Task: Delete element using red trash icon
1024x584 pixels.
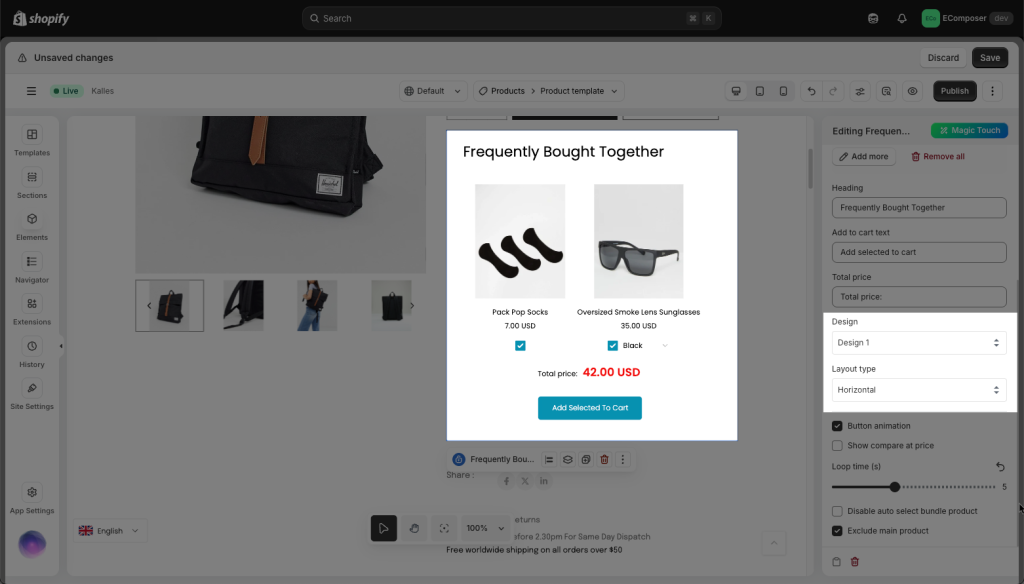Action: coord(604,459)
